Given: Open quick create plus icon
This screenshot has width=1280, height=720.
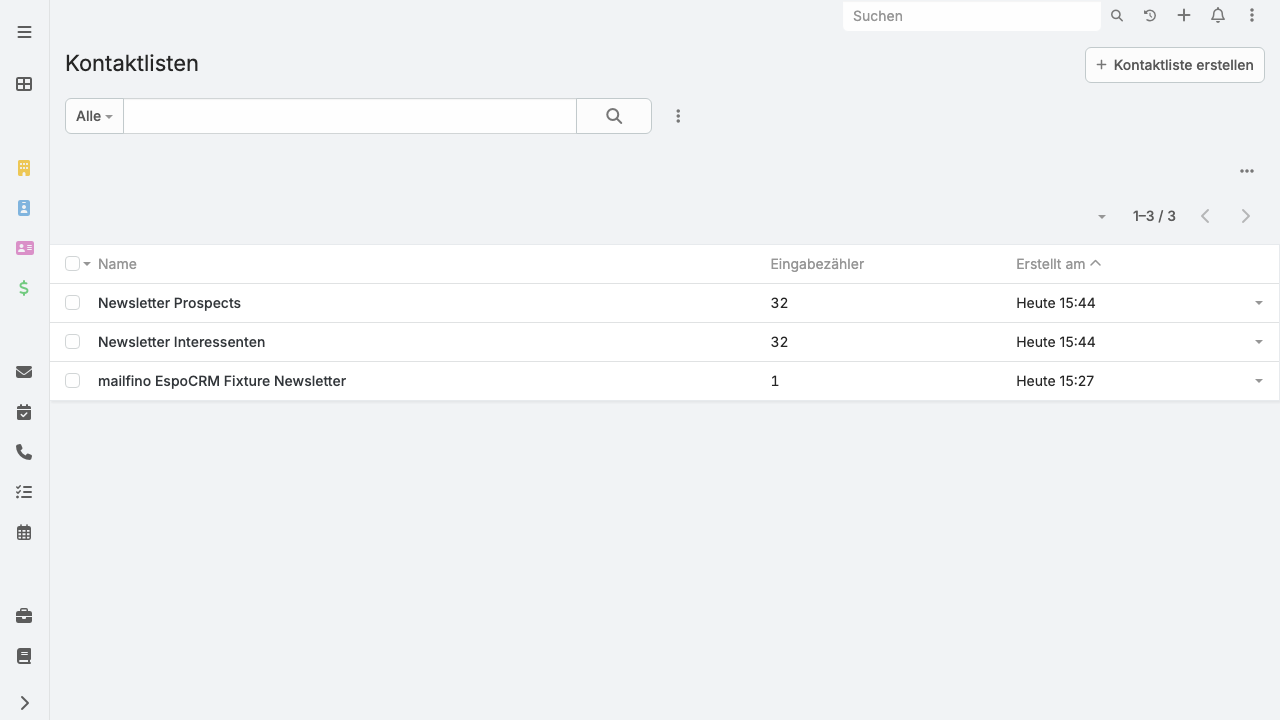Looking at the screenshot, I should pyautogui.click(x=1184, y=16).
